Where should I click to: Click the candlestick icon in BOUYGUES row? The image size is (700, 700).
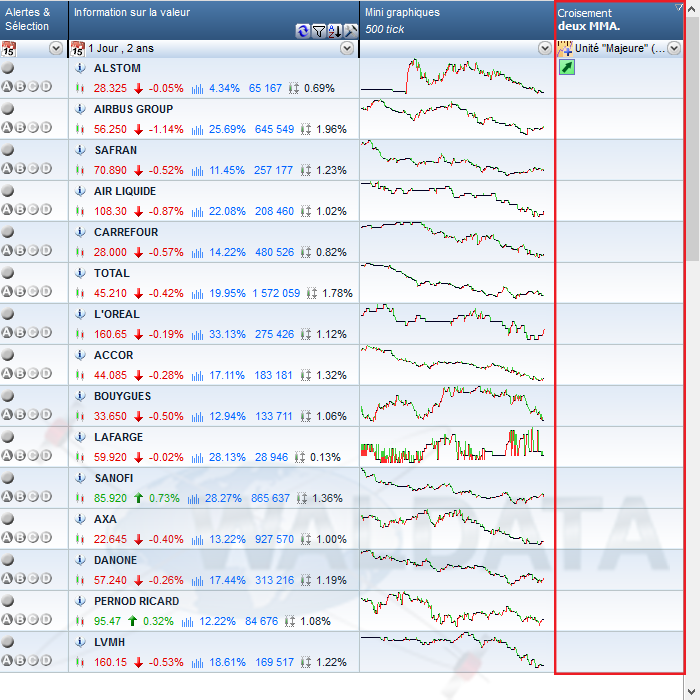tap(80, 417)
